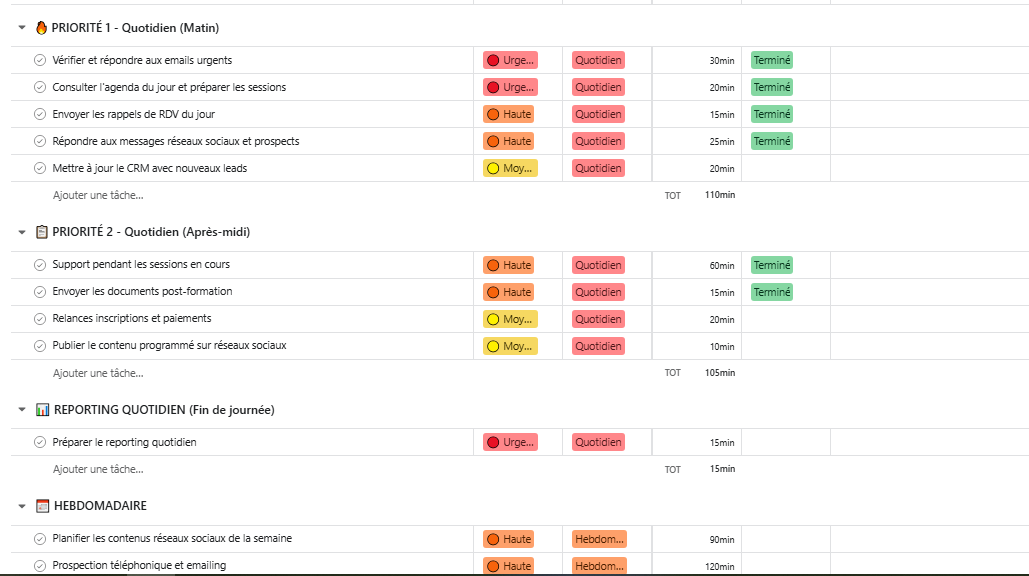Click Terminé status on documents post-formation row

(772, 292)
